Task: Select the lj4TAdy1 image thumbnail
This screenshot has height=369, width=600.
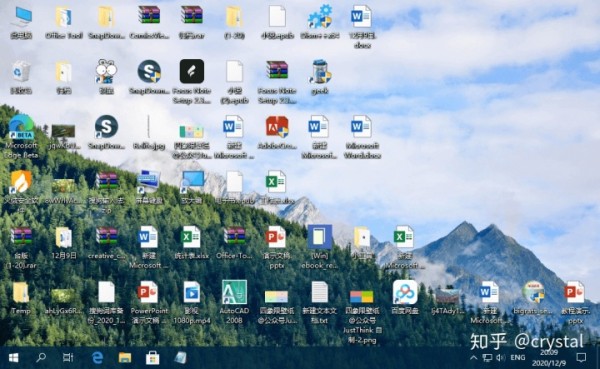Action: point(447,296)
